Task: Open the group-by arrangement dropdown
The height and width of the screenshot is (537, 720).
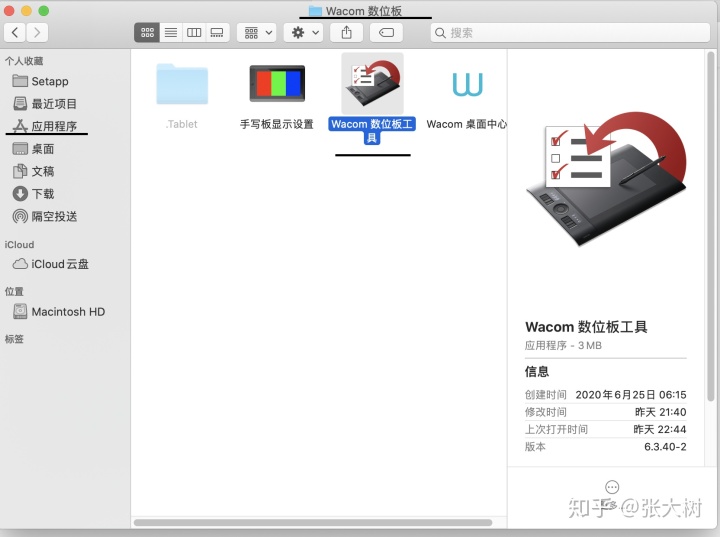Action: pos(257,33)
